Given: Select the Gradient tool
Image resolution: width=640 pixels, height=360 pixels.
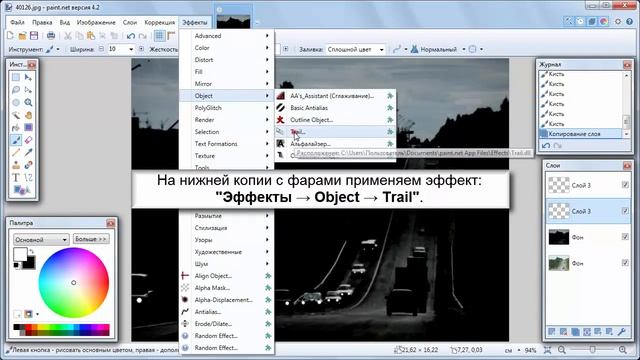Looking at the screenshot, I should click(28, 128).
